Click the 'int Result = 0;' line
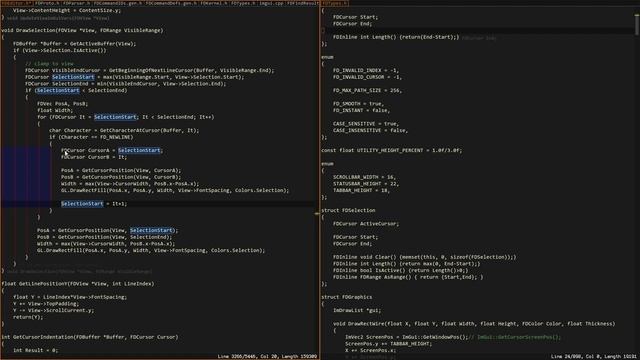Screen dimensions: 640x360 (36, 350)
